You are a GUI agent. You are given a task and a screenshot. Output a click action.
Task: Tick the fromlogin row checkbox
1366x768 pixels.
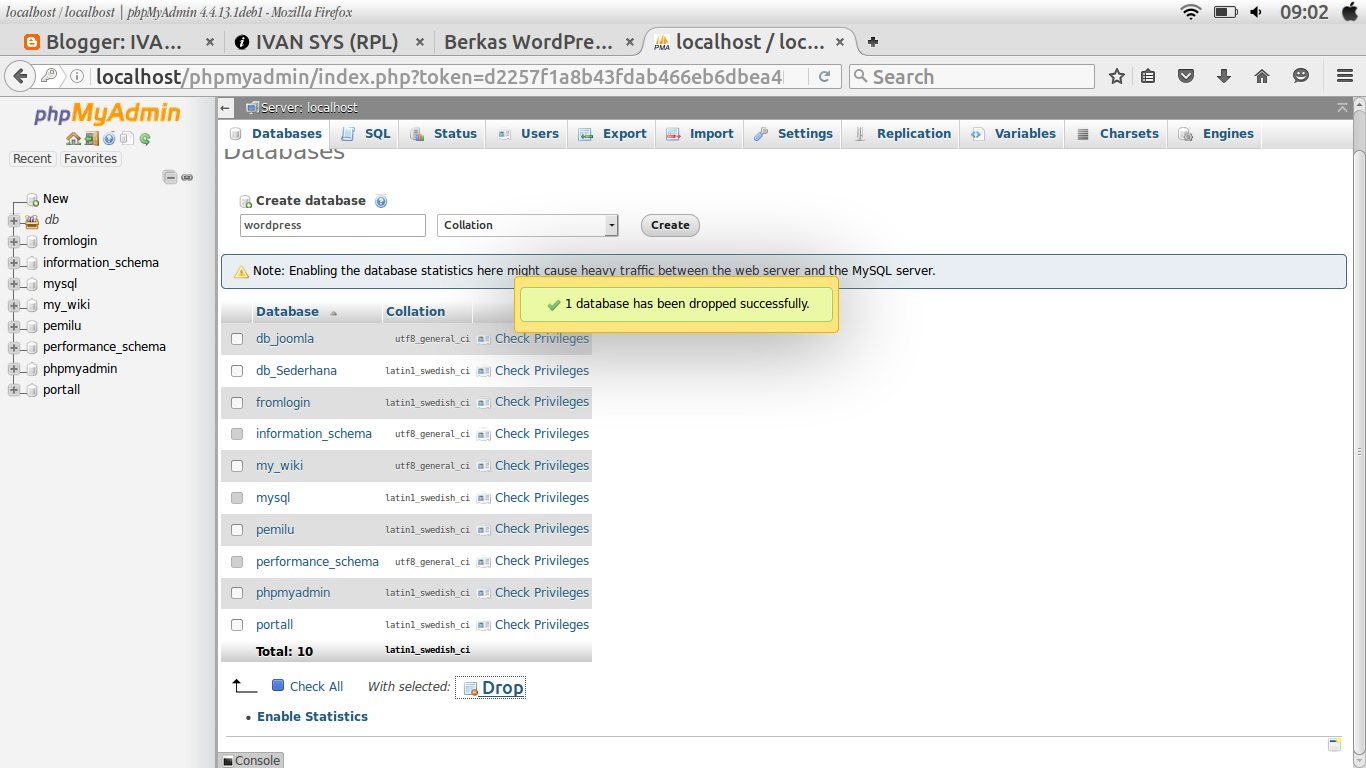[x=237, y=403]
